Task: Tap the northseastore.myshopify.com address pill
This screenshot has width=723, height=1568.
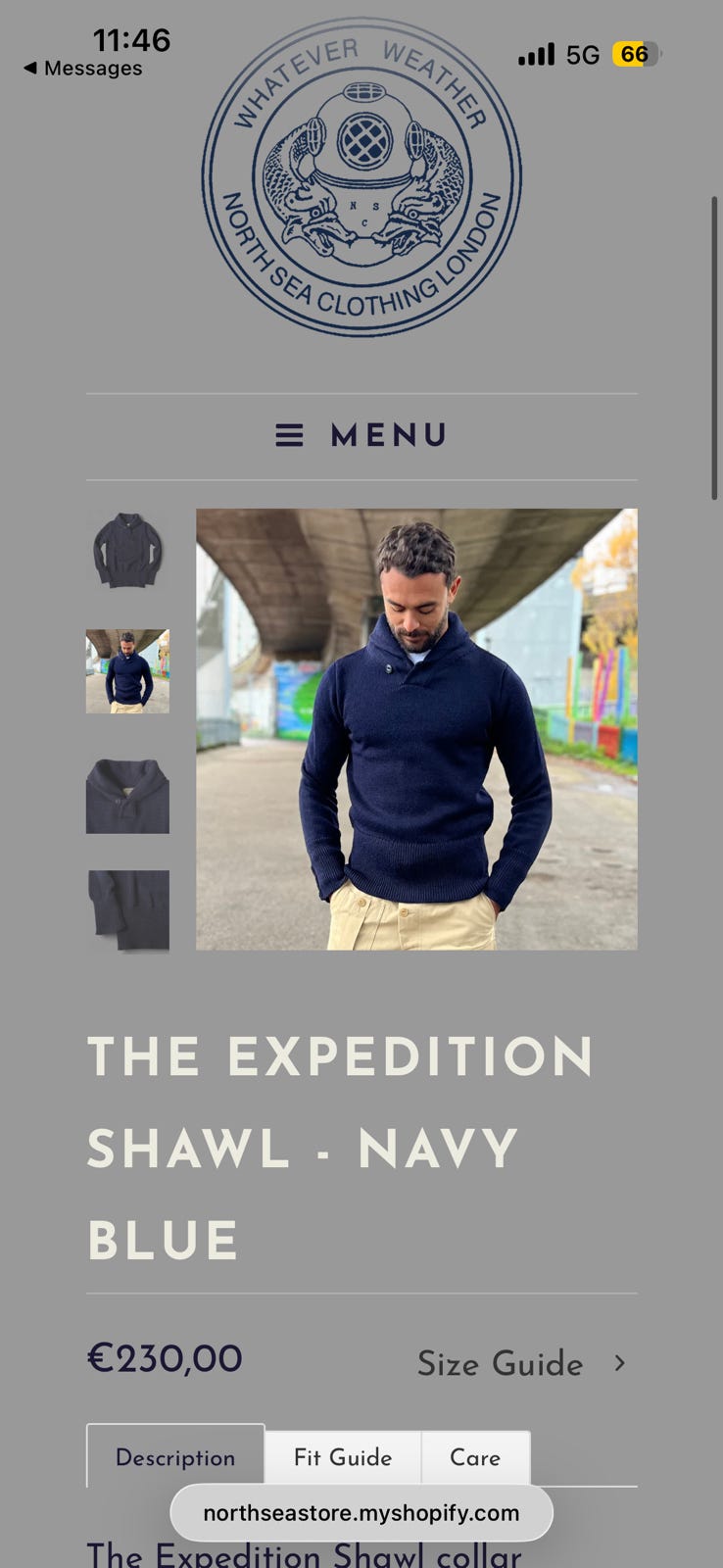Action: [361, 1512]
